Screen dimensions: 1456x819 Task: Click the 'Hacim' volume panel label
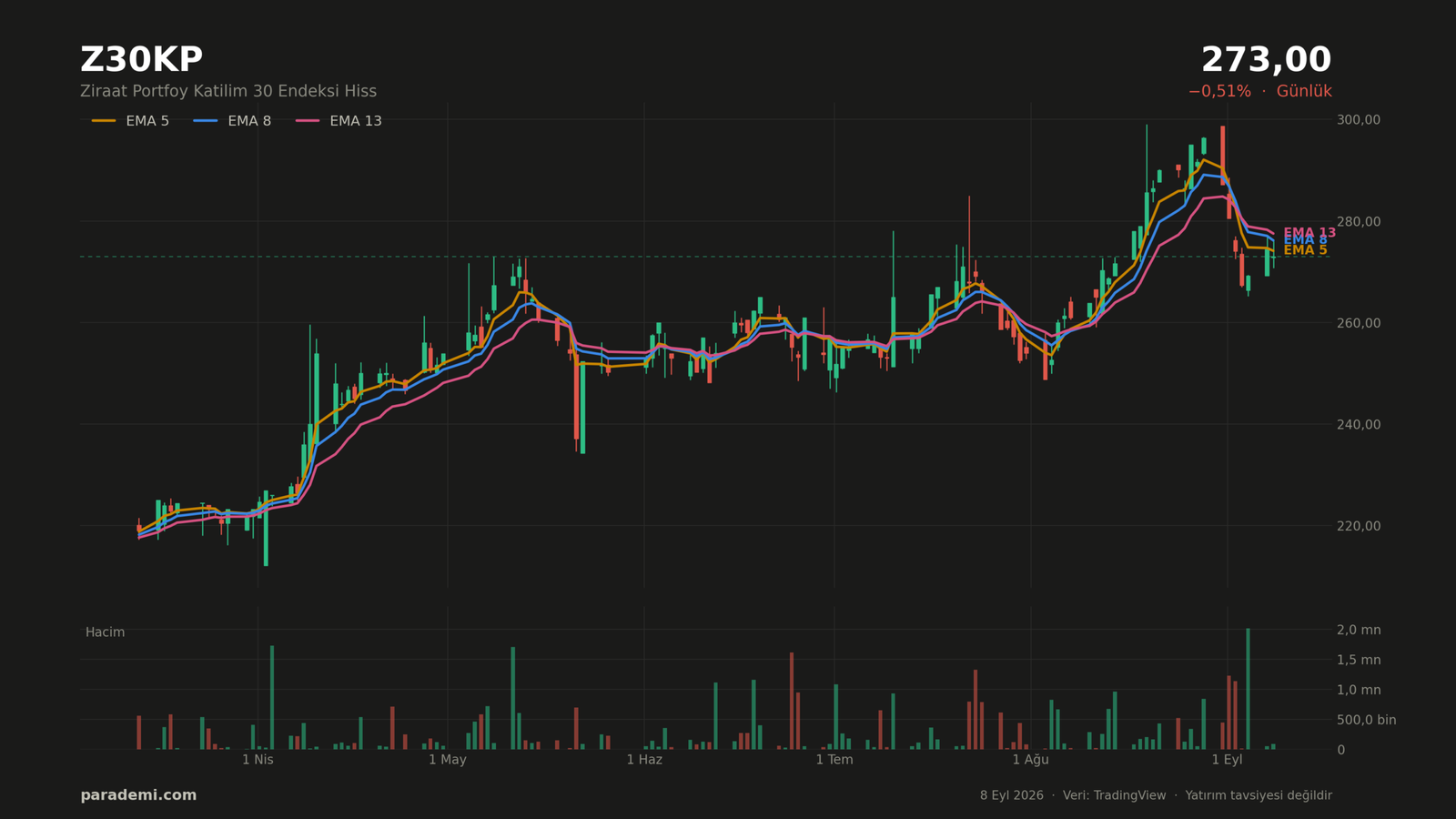pos(105,632)
